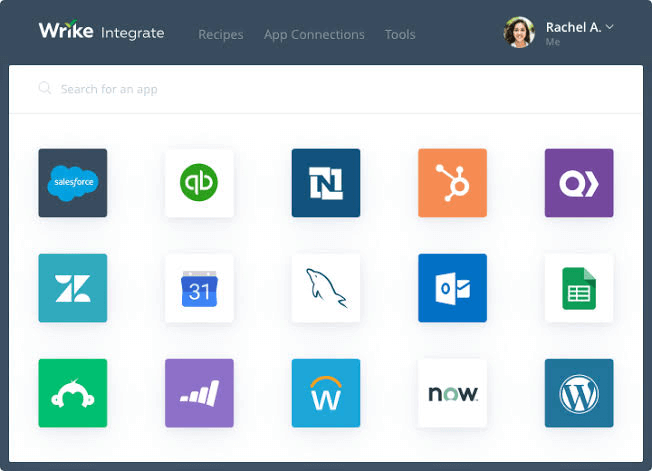Screen dimensions: 652x471
Task: Click the Wrike Integrate logo
Action: [101, 31]
